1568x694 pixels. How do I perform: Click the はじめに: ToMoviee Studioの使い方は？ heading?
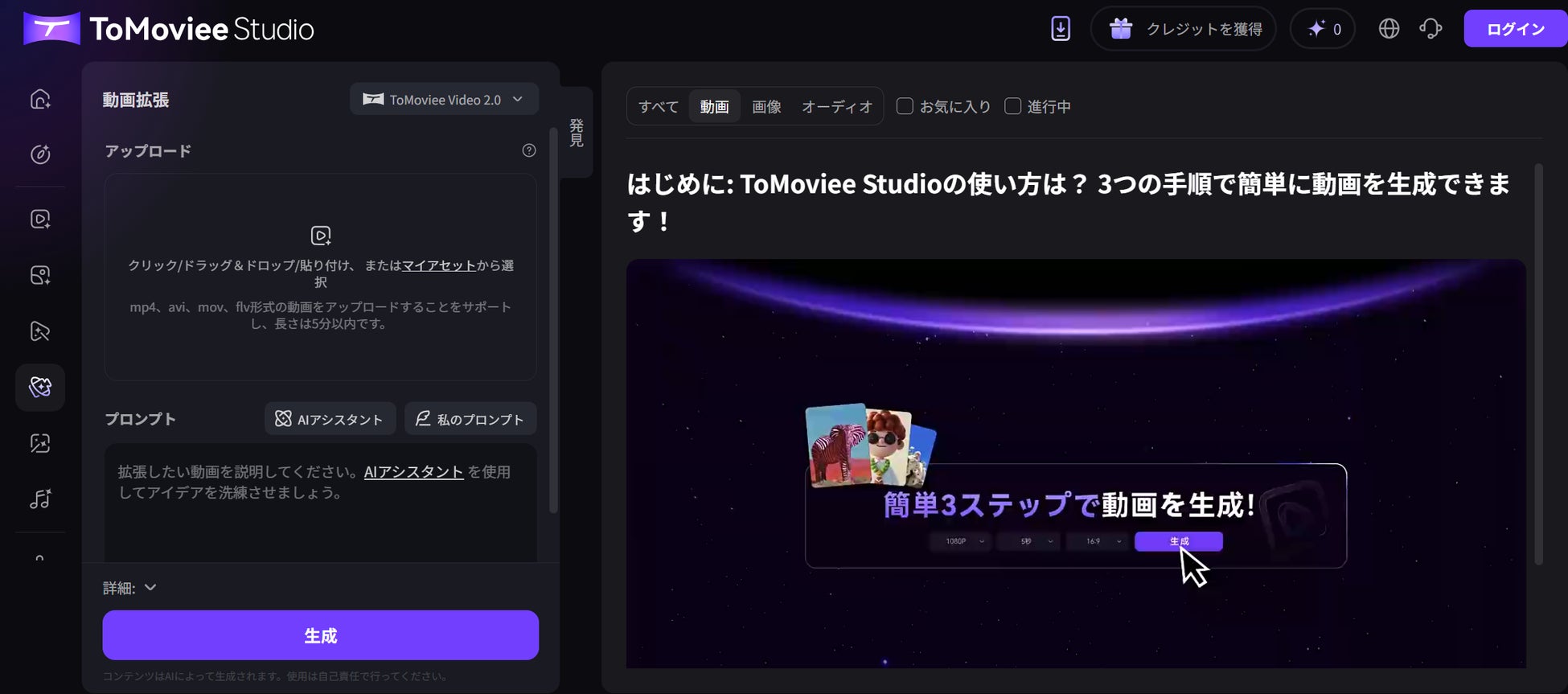1069,202
